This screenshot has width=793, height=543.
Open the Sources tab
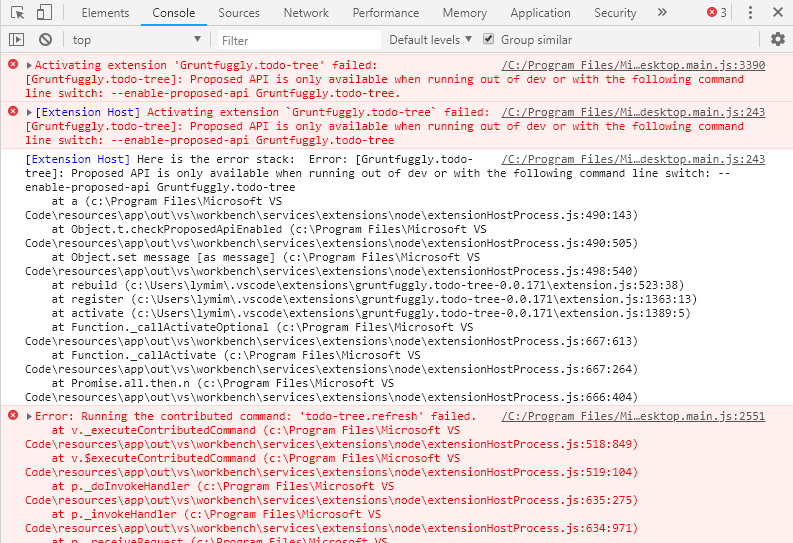click(x=239, y=13)
